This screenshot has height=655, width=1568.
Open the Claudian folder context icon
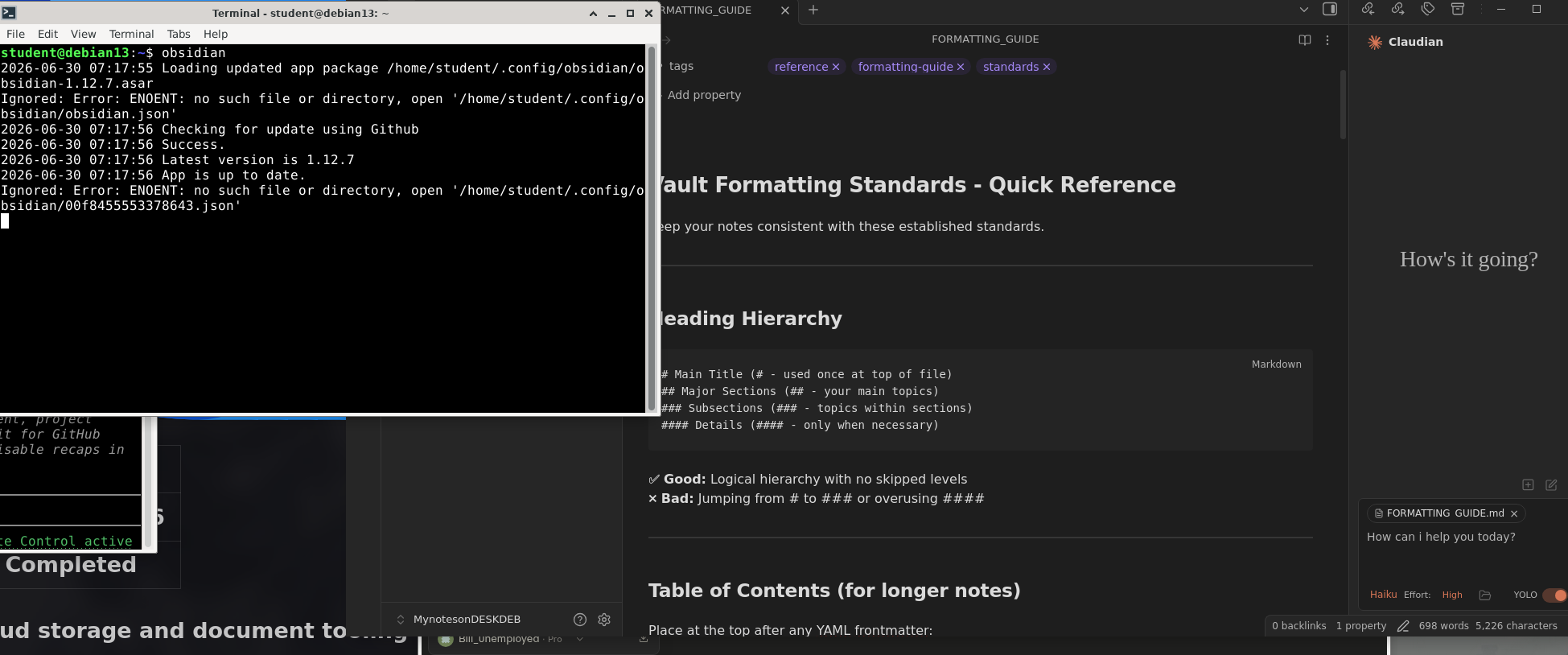coord(1485,595)
